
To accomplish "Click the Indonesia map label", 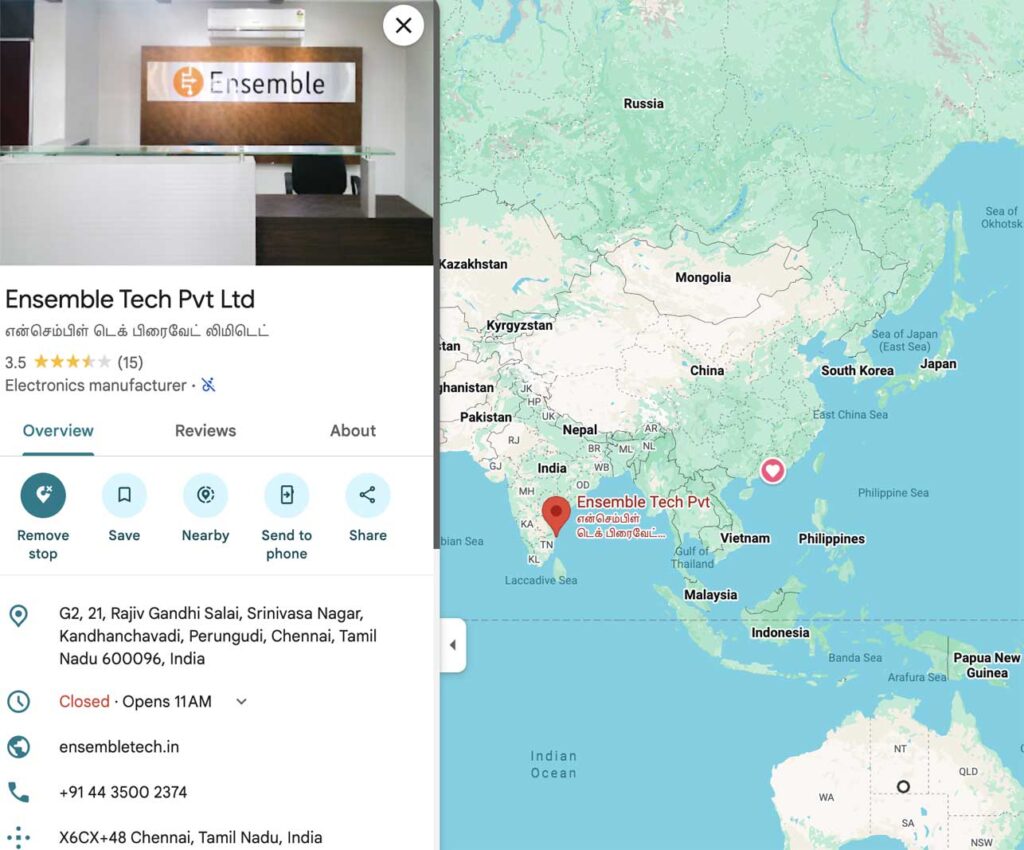I will point(780,633).
